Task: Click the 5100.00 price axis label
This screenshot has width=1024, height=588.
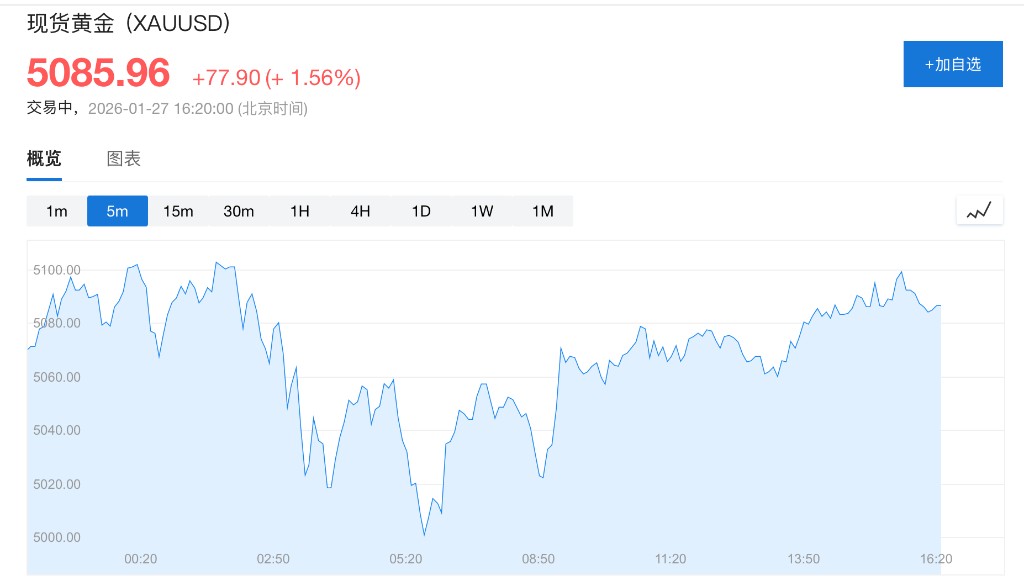Action: (57, 270)
